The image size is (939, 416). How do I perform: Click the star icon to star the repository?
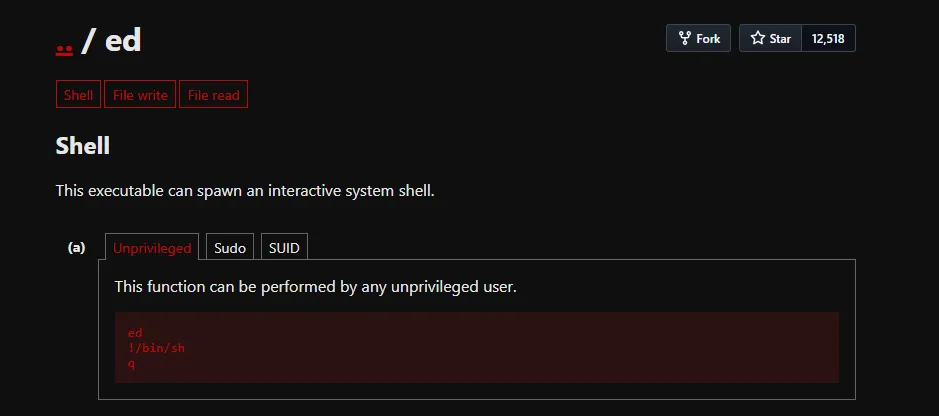tap(757, 38)
